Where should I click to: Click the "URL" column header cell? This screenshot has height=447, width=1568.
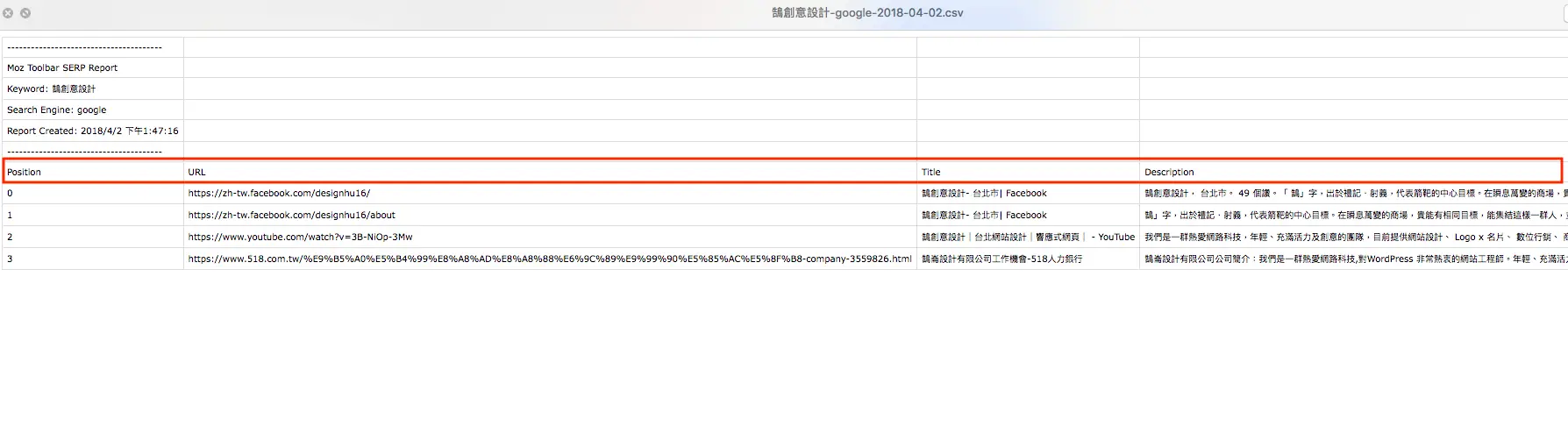(550, 172)
